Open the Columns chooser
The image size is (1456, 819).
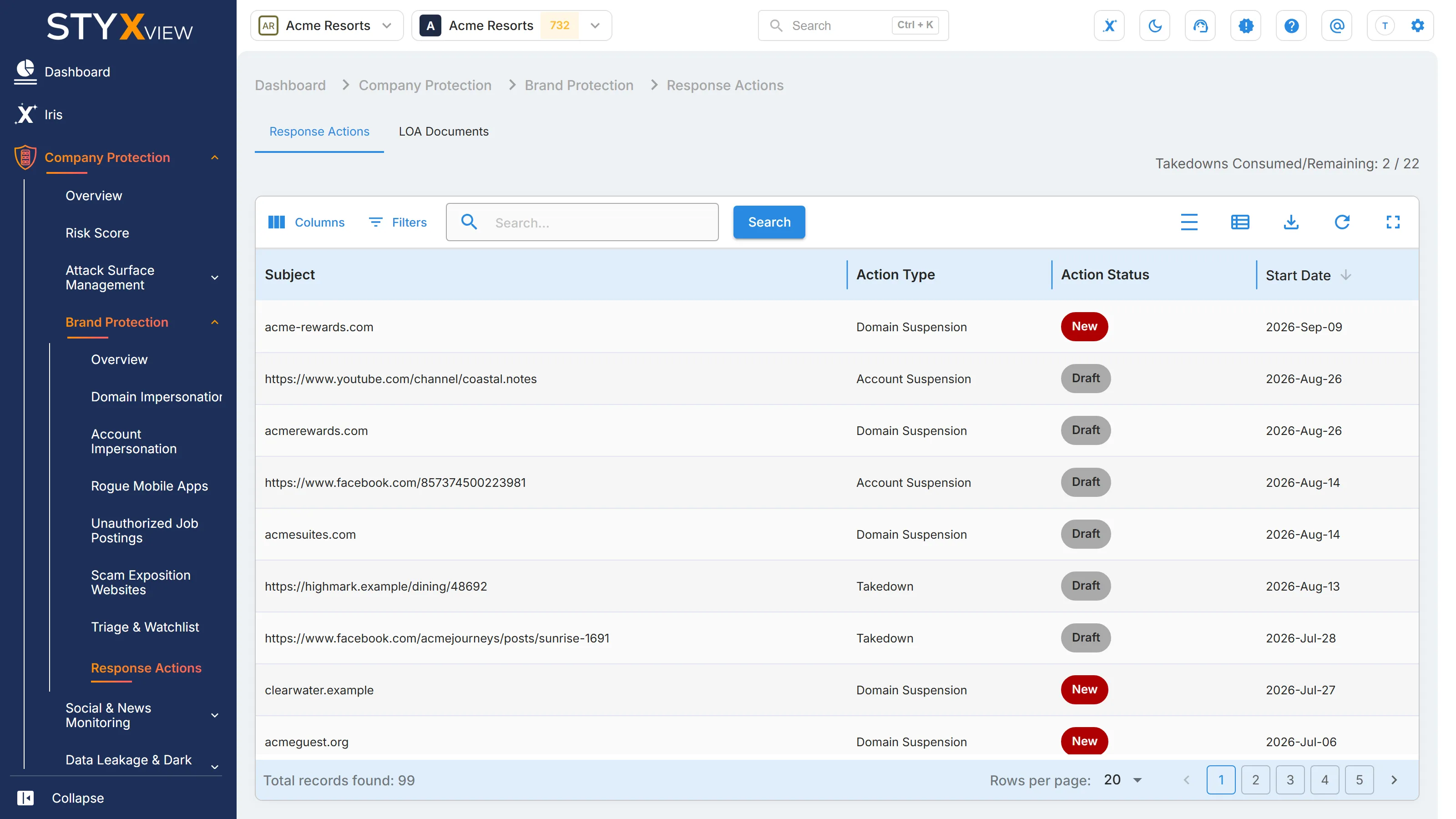[x=306, y=222]
